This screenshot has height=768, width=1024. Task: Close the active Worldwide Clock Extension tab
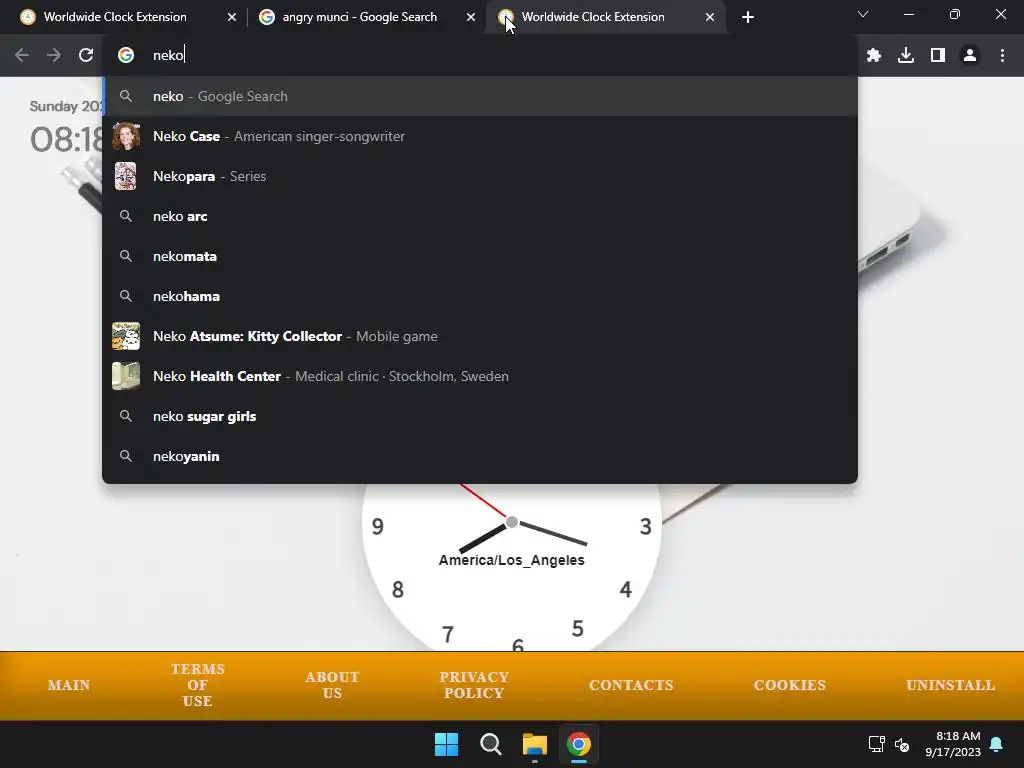710,17
